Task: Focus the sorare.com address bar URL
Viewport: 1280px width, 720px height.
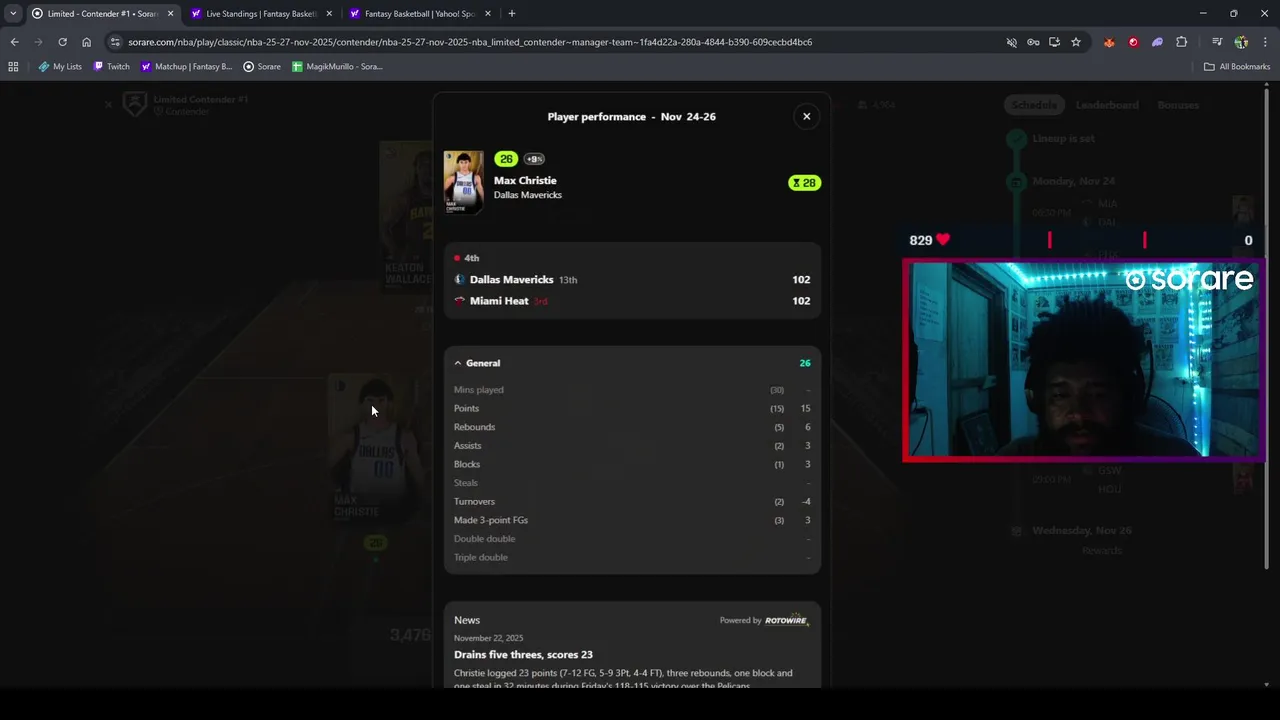Action: pos(470,42)
